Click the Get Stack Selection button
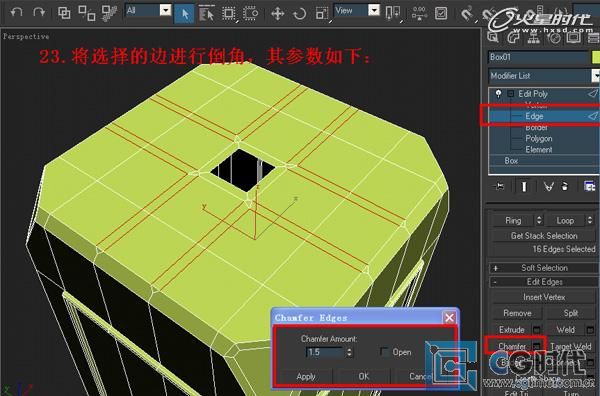 point(544,236)
